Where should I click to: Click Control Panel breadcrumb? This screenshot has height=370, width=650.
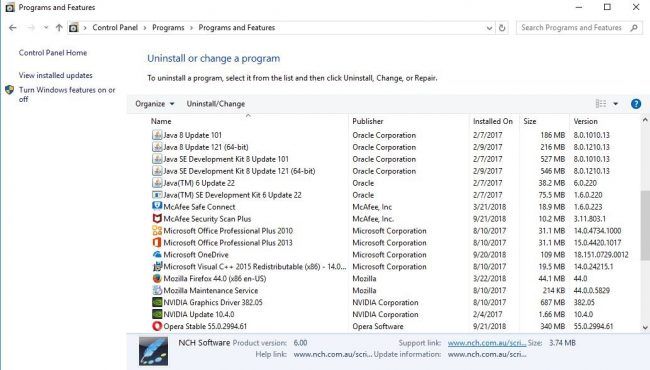(x=115, y=27)
